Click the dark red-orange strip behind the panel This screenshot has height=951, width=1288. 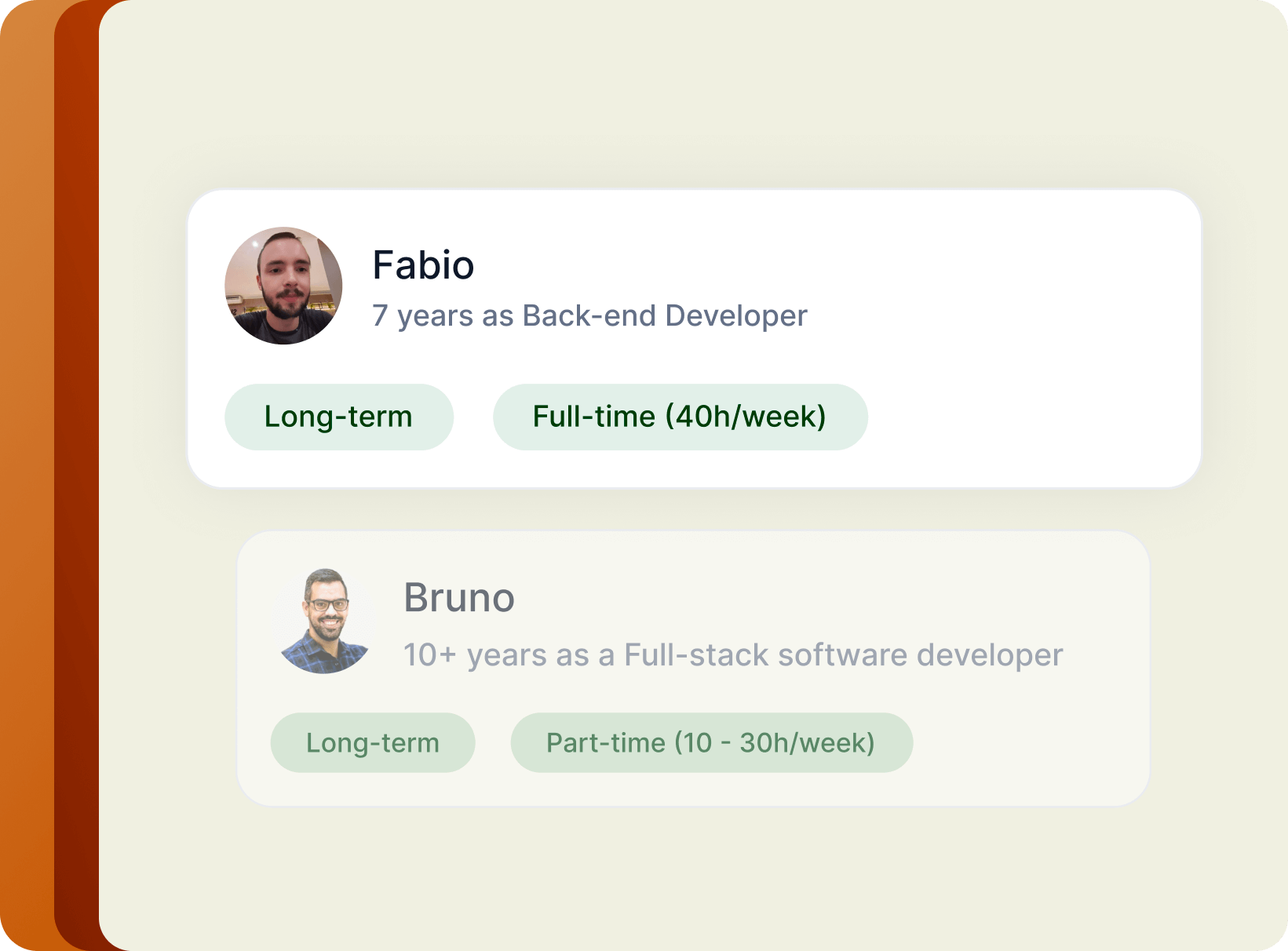pyautogui.click(x=76, y=471)
